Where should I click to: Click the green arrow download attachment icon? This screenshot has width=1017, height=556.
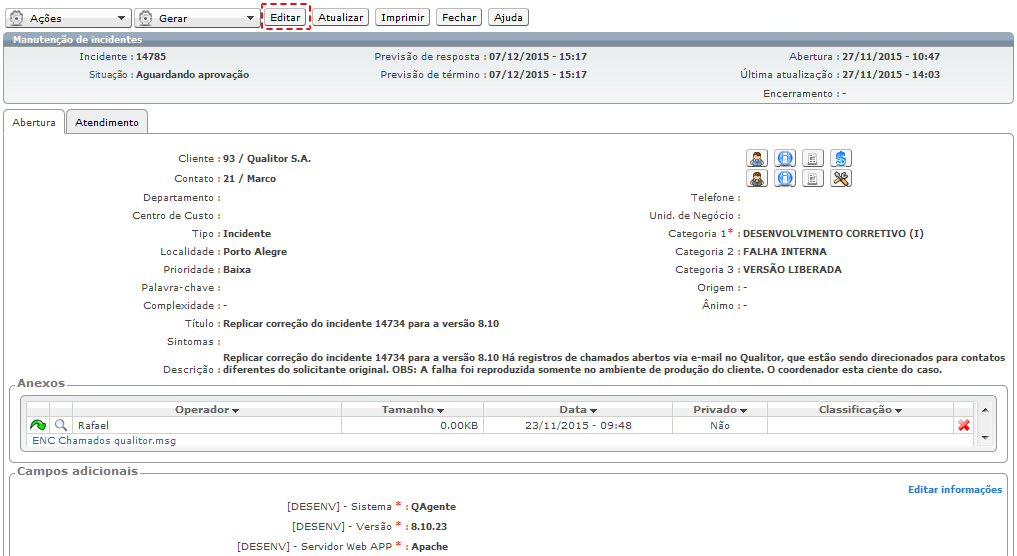point(38,425)
